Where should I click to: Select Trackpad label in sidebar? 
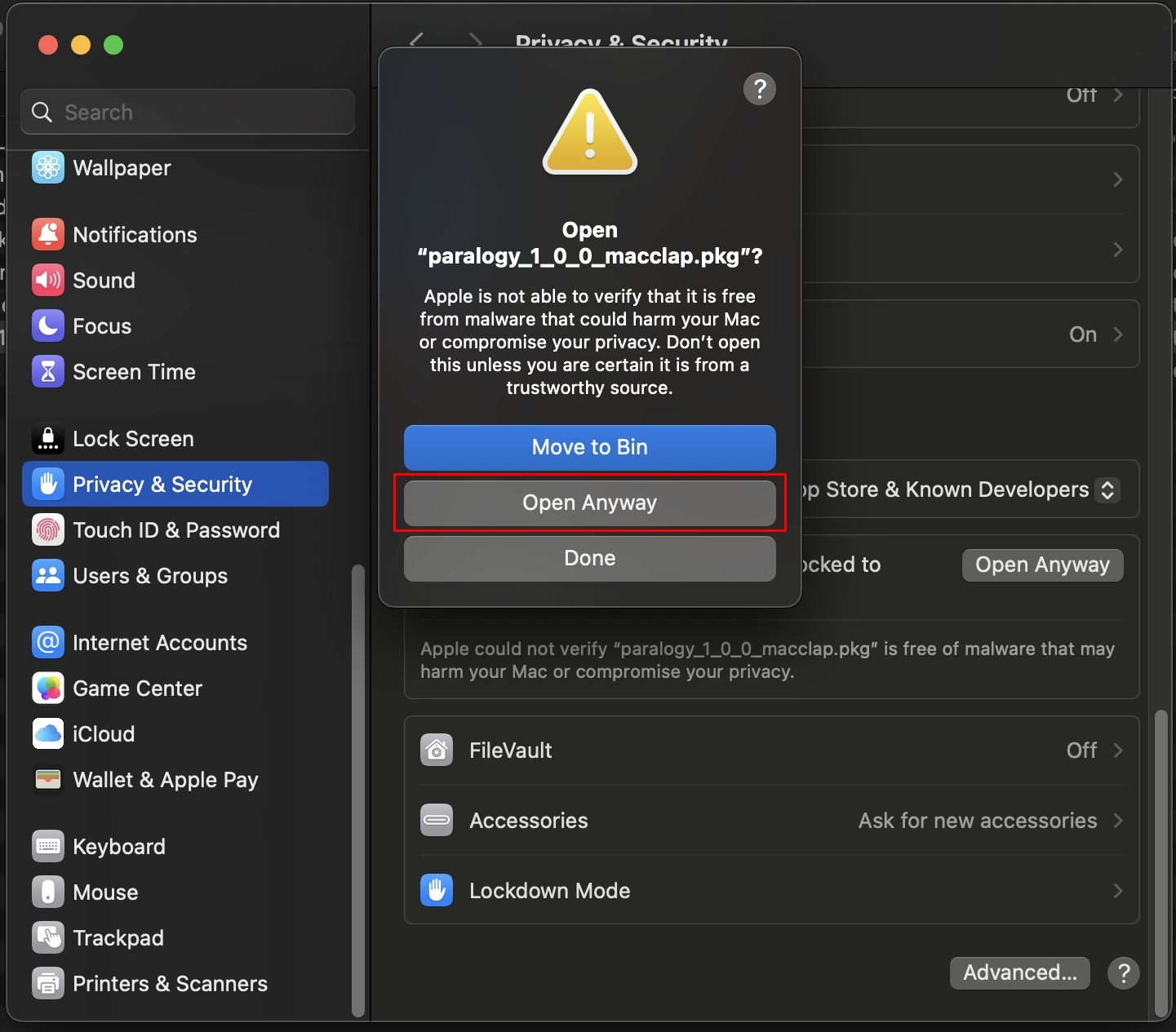[118, 938]
